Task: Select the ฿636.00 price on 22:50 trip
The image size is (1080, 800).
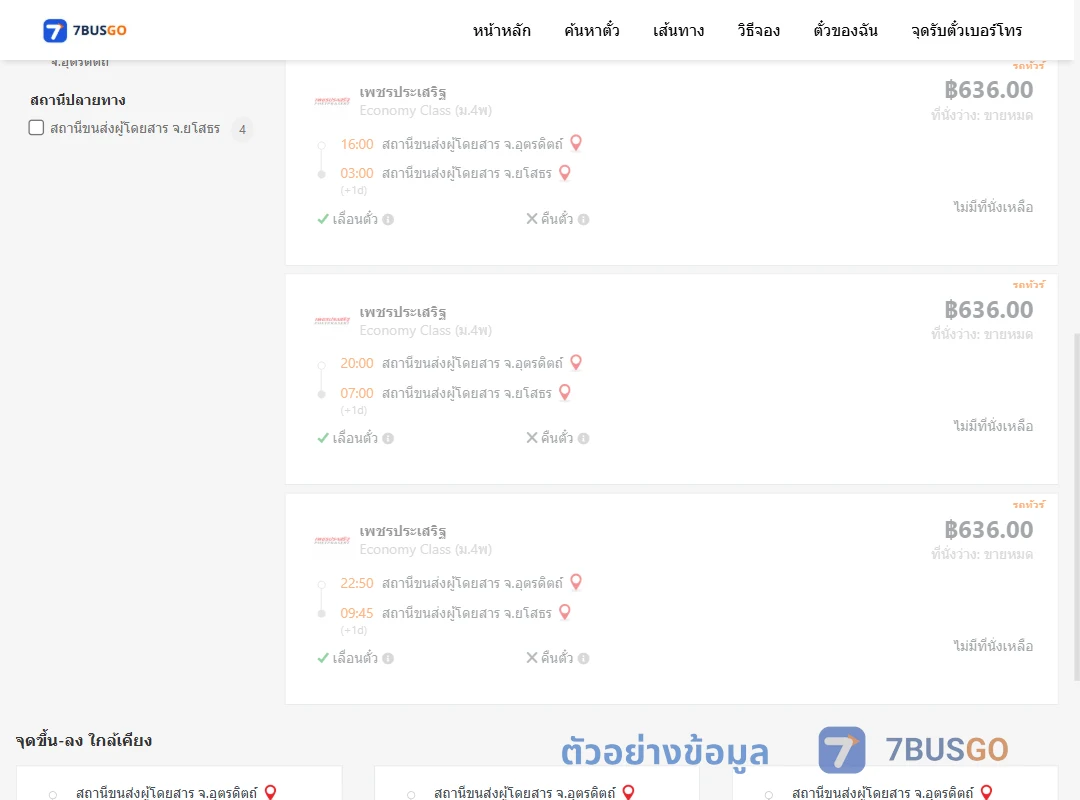Action: point(988,530)
